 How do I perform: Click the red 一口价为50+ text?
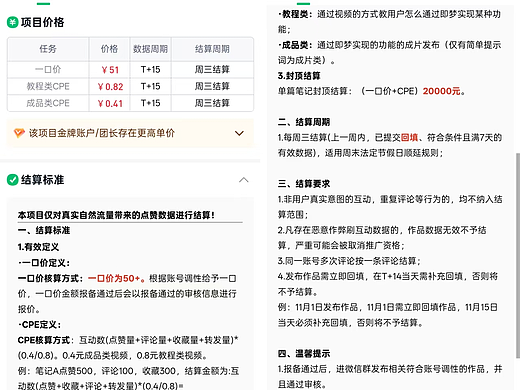(116, 278)
